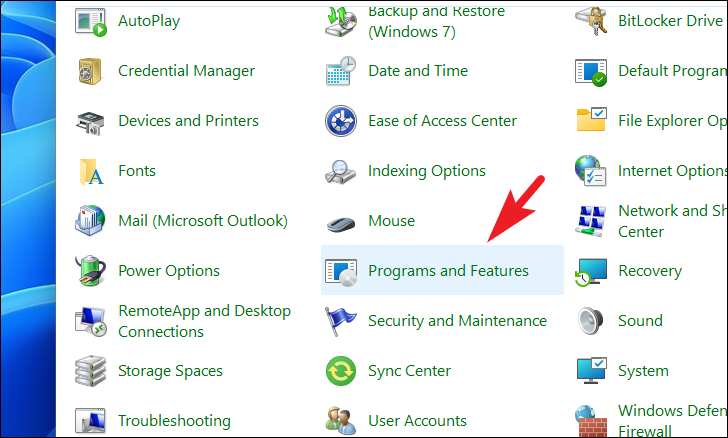Open Network and Sharing Center link
The image size is (728, 438).
[673, 221]
